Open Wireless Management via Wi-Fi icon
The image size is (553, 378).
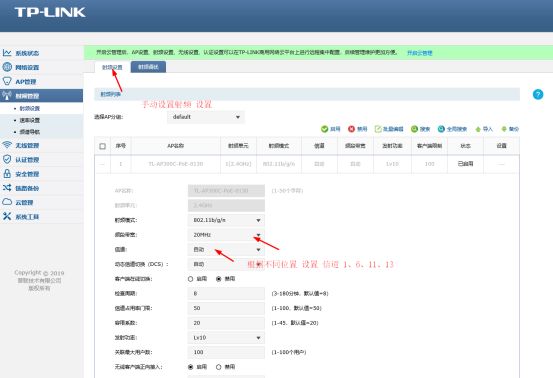[7, 145]
